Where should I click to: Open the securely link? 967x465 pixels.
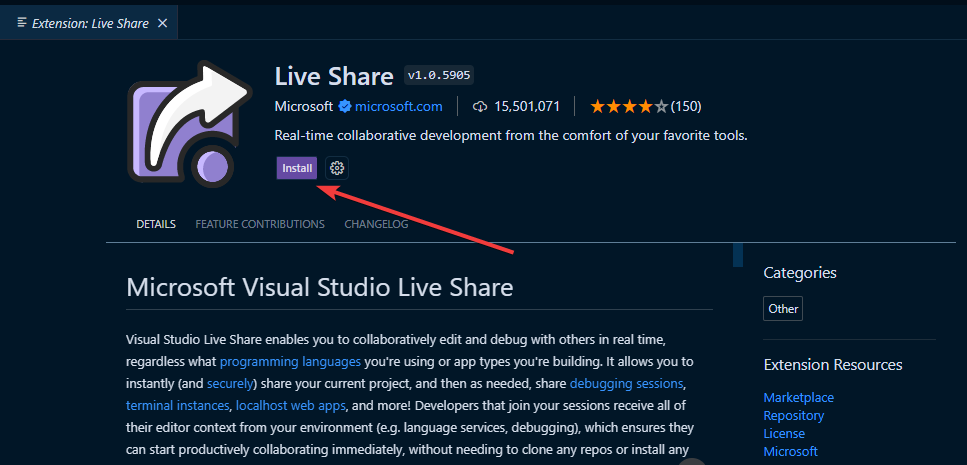(x=230, y=384)
